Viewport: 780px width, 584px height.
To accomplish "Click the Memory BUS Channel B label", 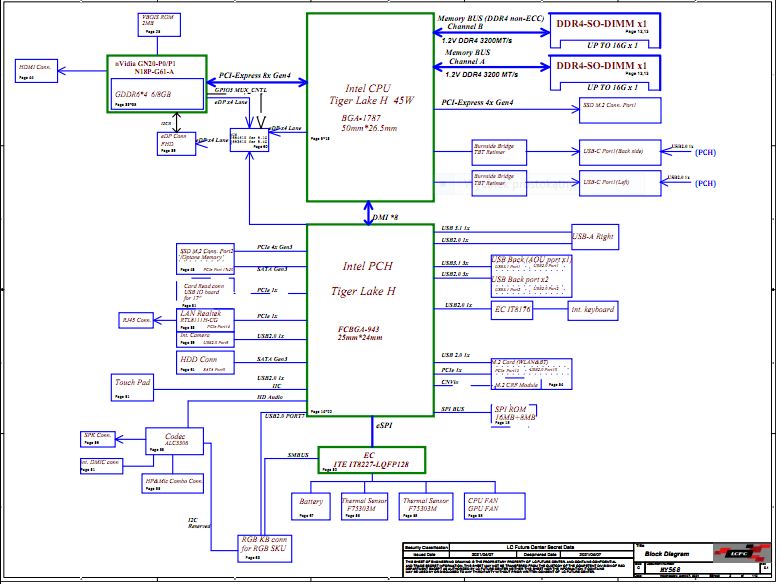I will [490, 22].
